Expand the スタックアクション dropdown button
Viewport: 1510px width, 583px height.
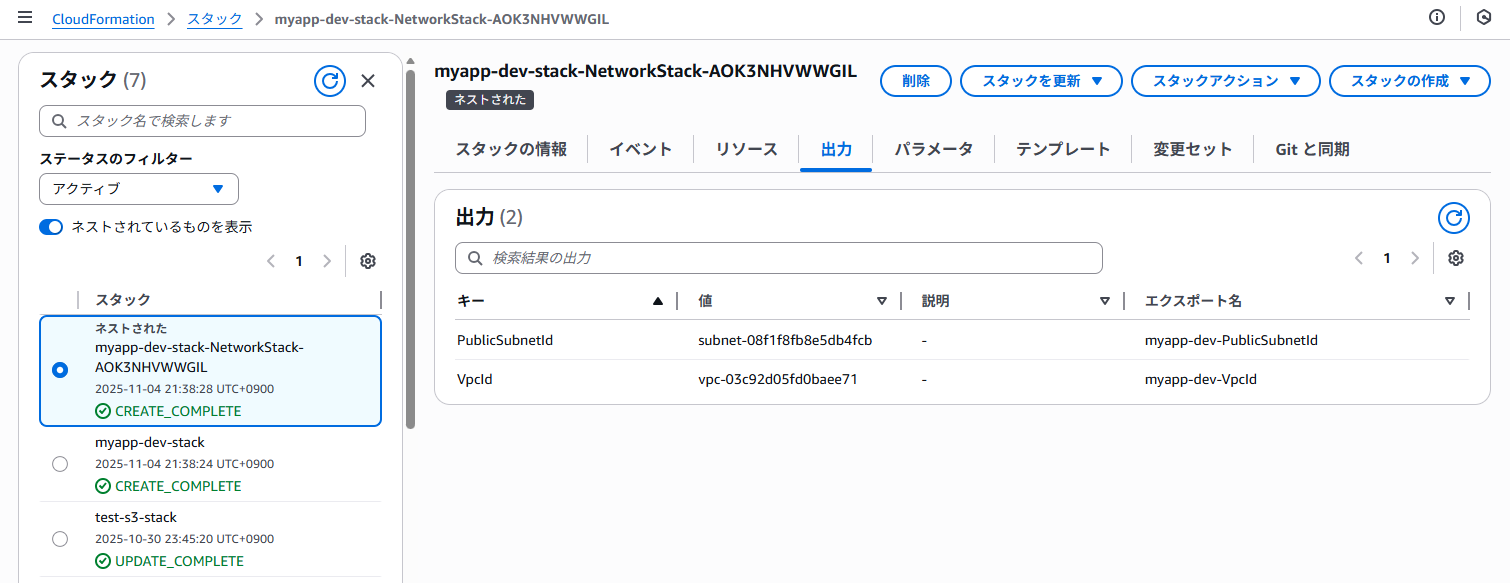click(x=1226, y=81)
